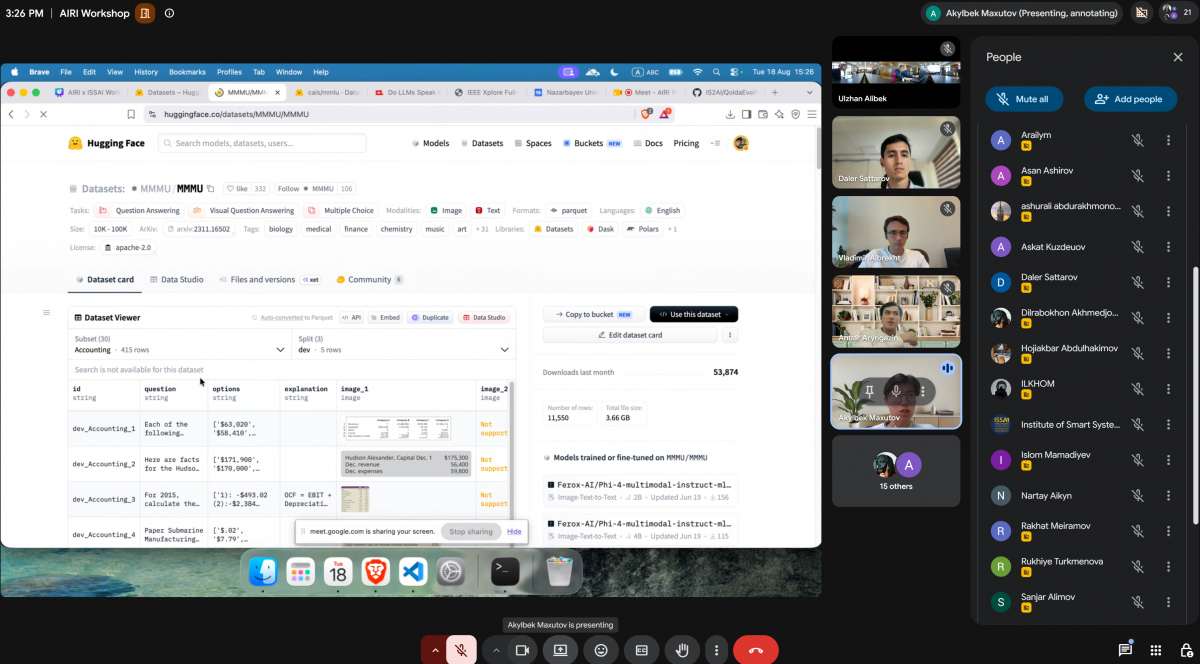Open the Meet activities grid icon
Image resolution: width=1200 pixels, height=664 pixels.
click(1156, 650)
